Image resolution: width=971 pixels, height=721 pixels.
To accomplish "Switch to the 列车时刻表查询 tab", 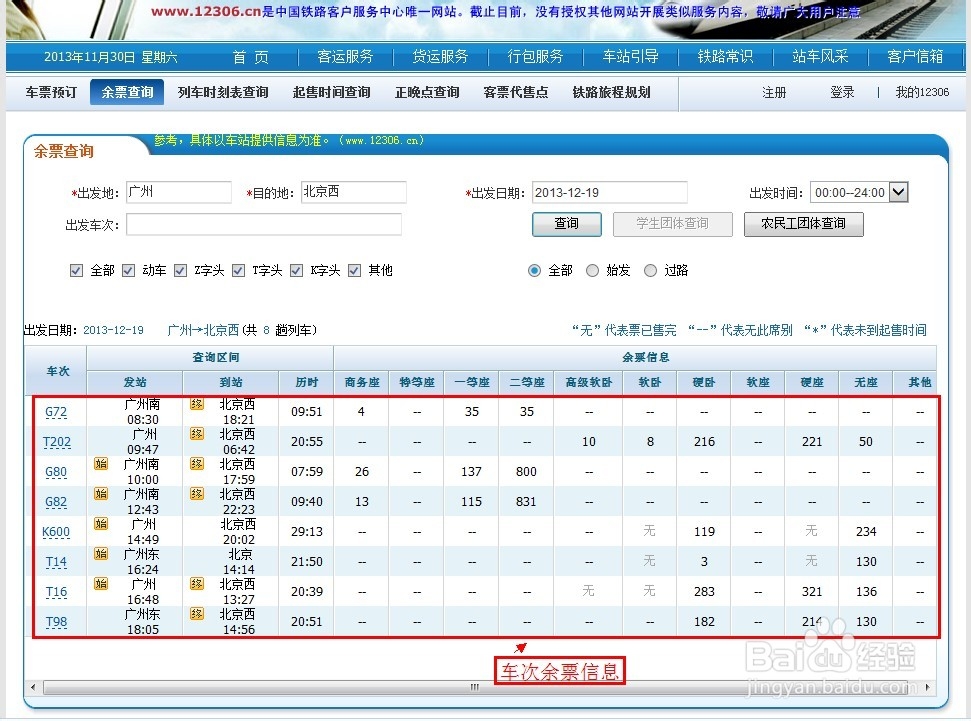I will 223,92.
